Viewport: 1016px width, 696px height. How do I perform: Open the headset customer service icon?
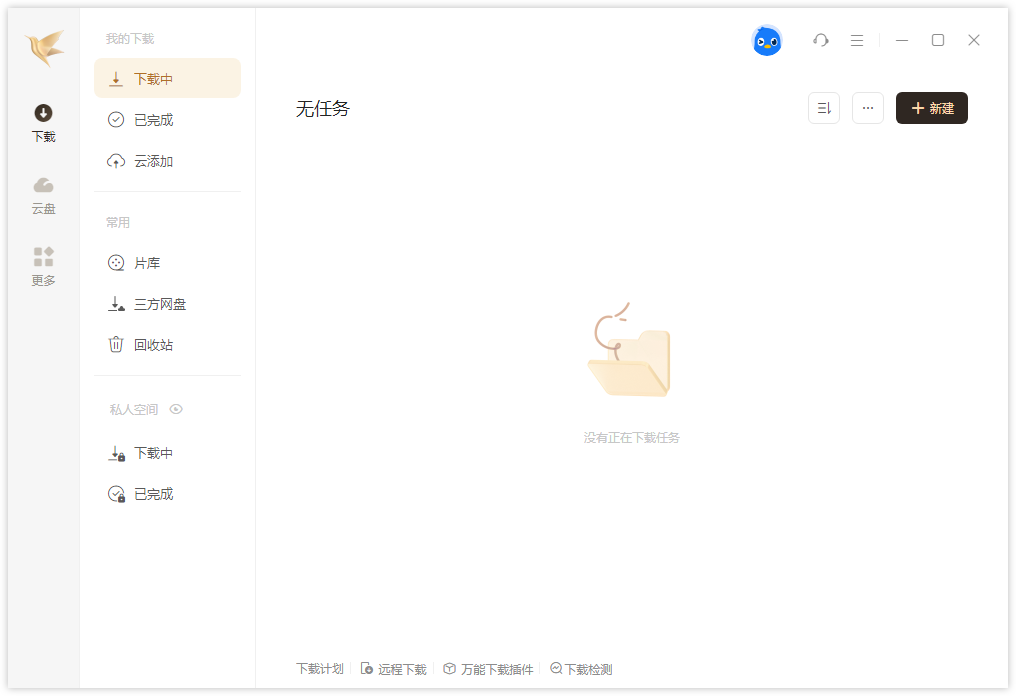point(820,40)
